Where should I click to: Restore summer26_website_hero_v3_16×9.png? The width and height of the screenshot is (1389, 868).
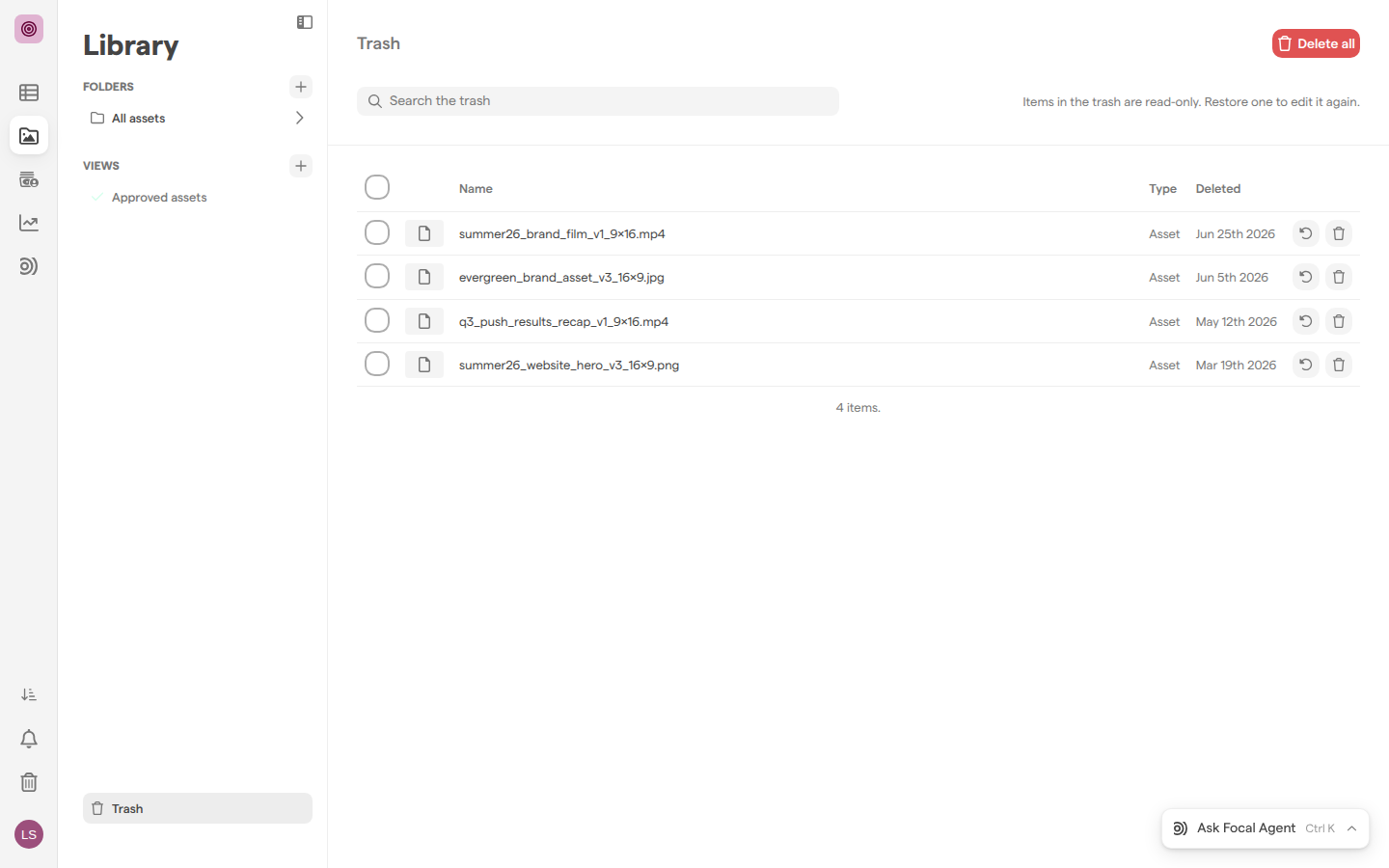[1305, 365]
